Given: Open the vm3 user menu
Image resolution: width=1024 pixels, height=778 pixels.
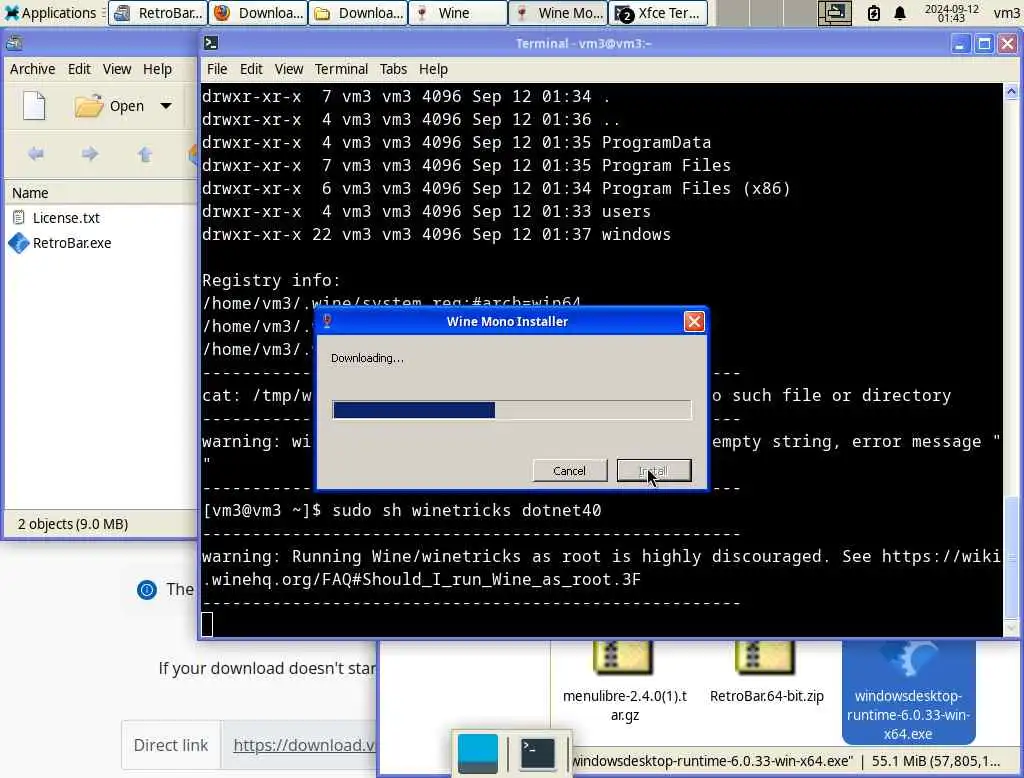Looking at the screenshot, I should coord(1006,13).
